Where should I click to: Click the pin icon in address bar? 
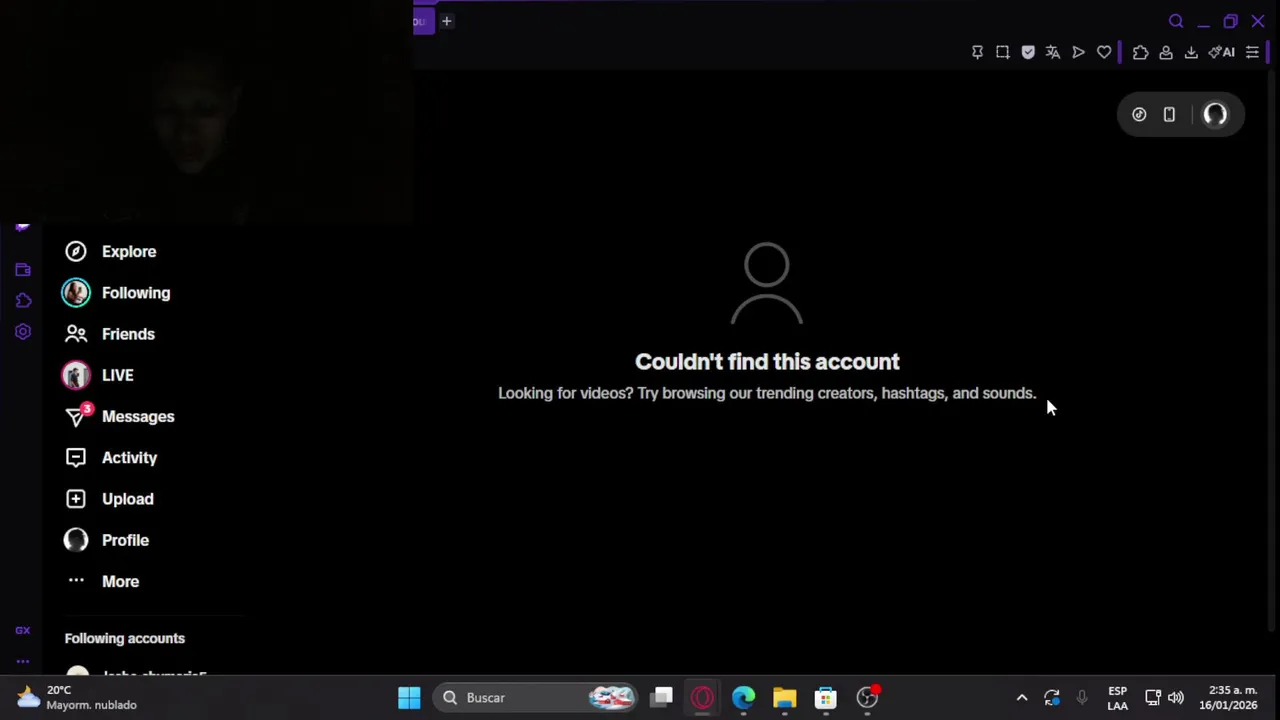point(977,52)
